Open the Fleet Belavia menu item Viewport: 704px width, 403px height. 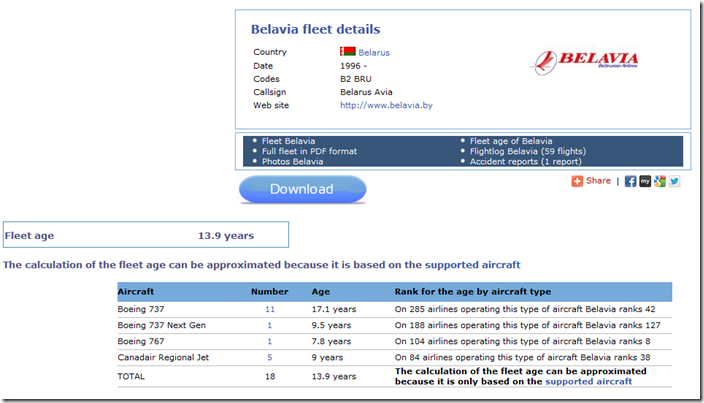(288, 141)
